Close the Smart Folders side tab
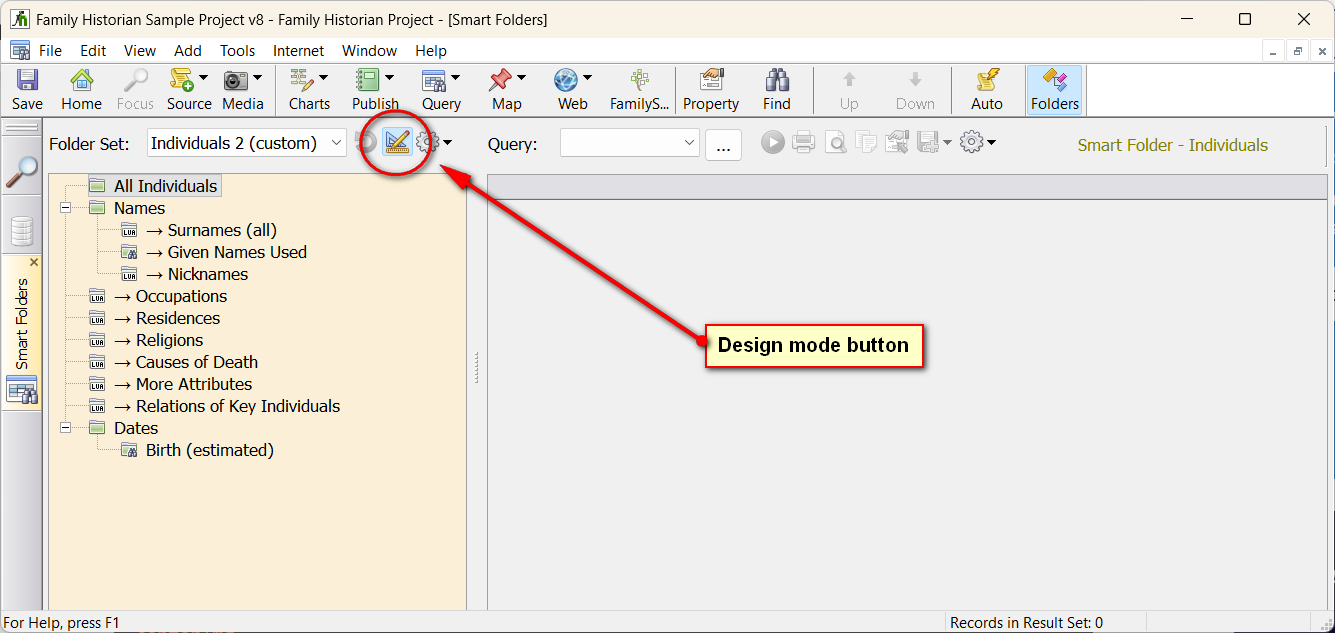The width and height of the screenshot is (1335, 633). 34,262
